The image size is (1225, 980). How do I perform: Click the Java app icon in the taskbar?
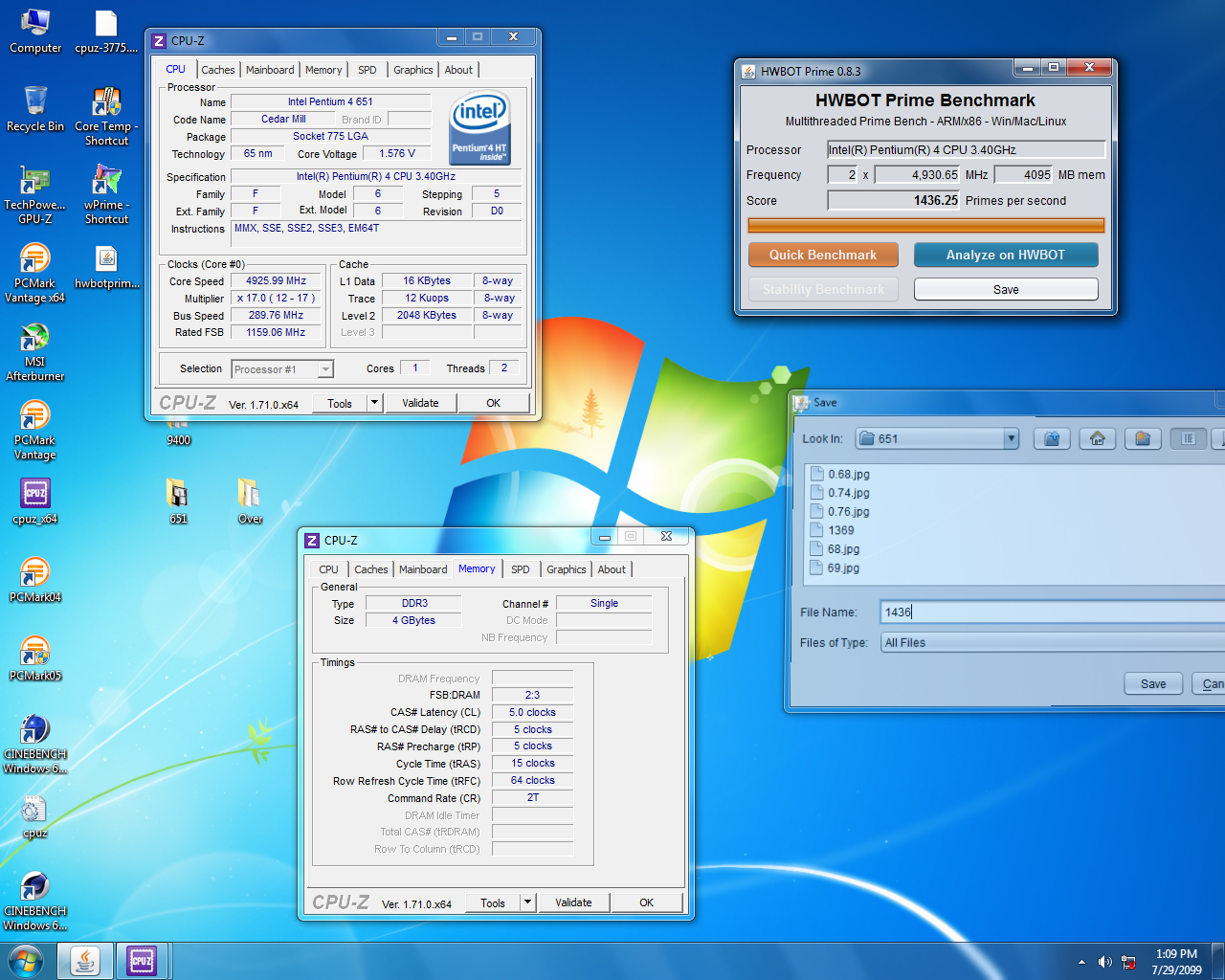[84, 960]
